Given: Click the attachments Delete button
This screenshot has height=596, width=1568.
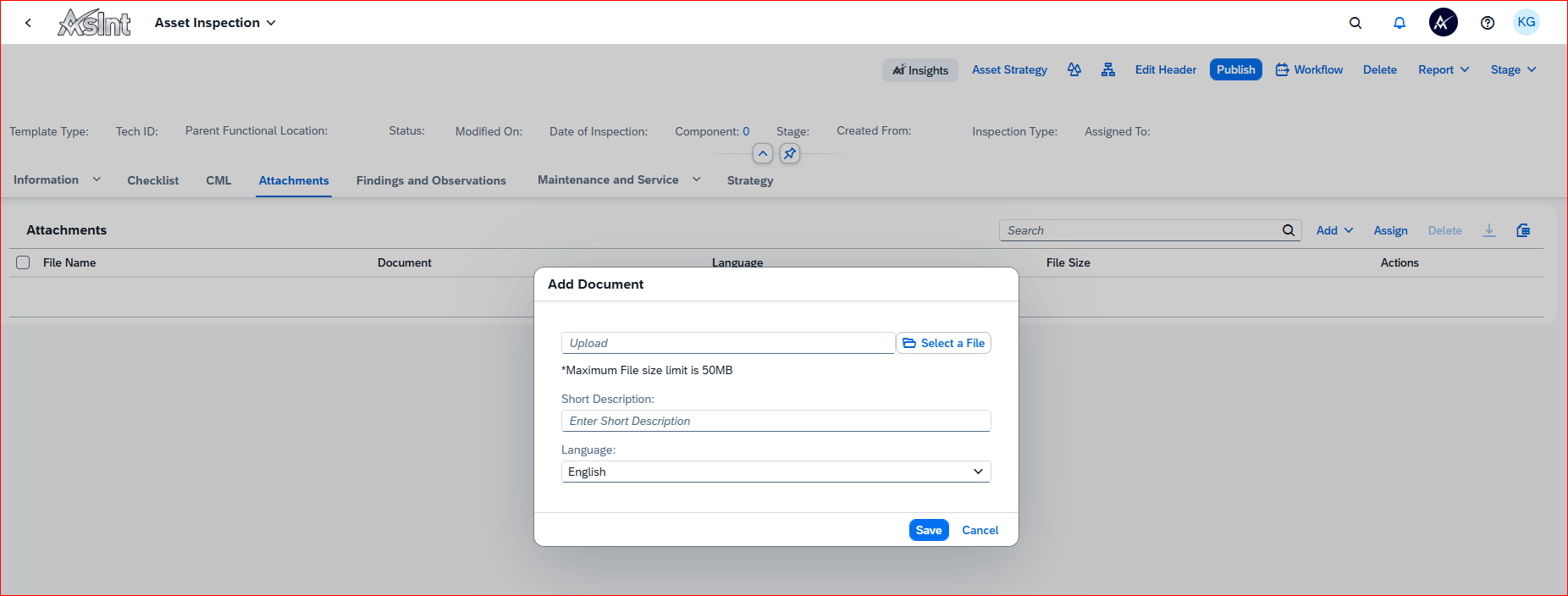Looking at the screenshot, I should pyautogui.click(x=1444, y=230).
